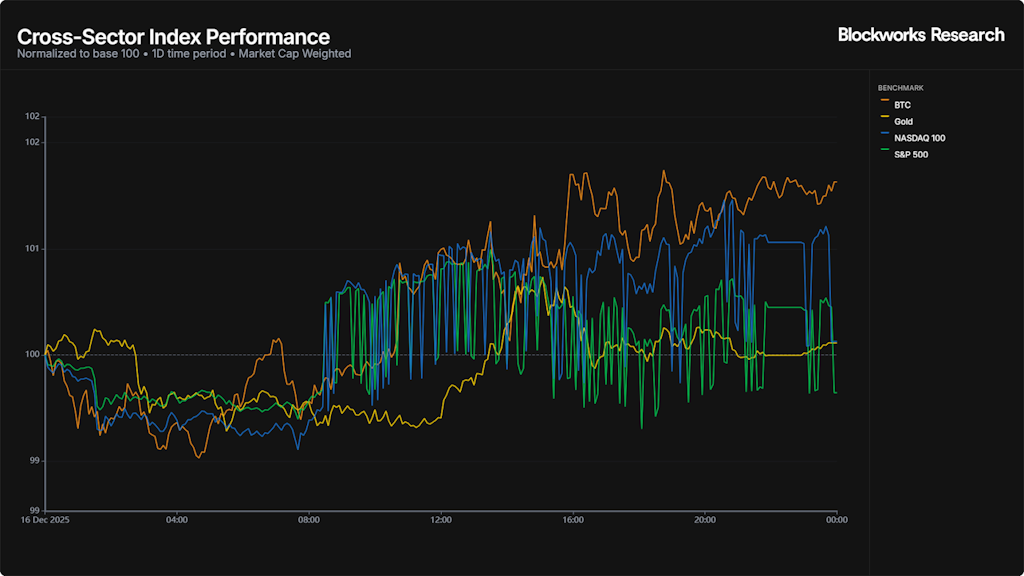The image size is (1024, 576).
Task: Toggle the Gold legend label
Action: tap(904, 121)
